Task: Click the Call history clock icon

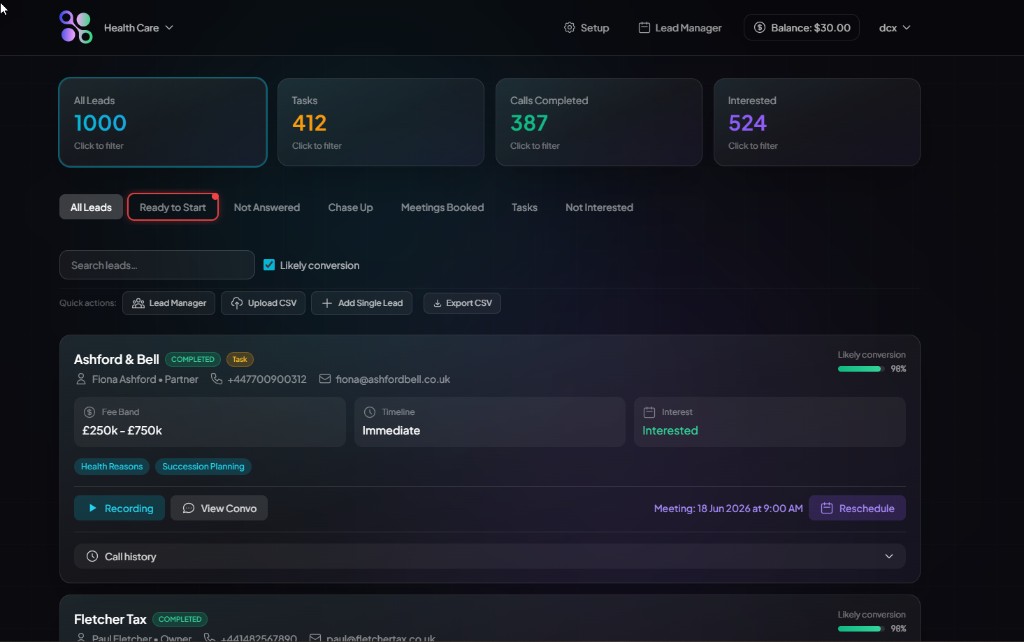Action: point(92,556)
